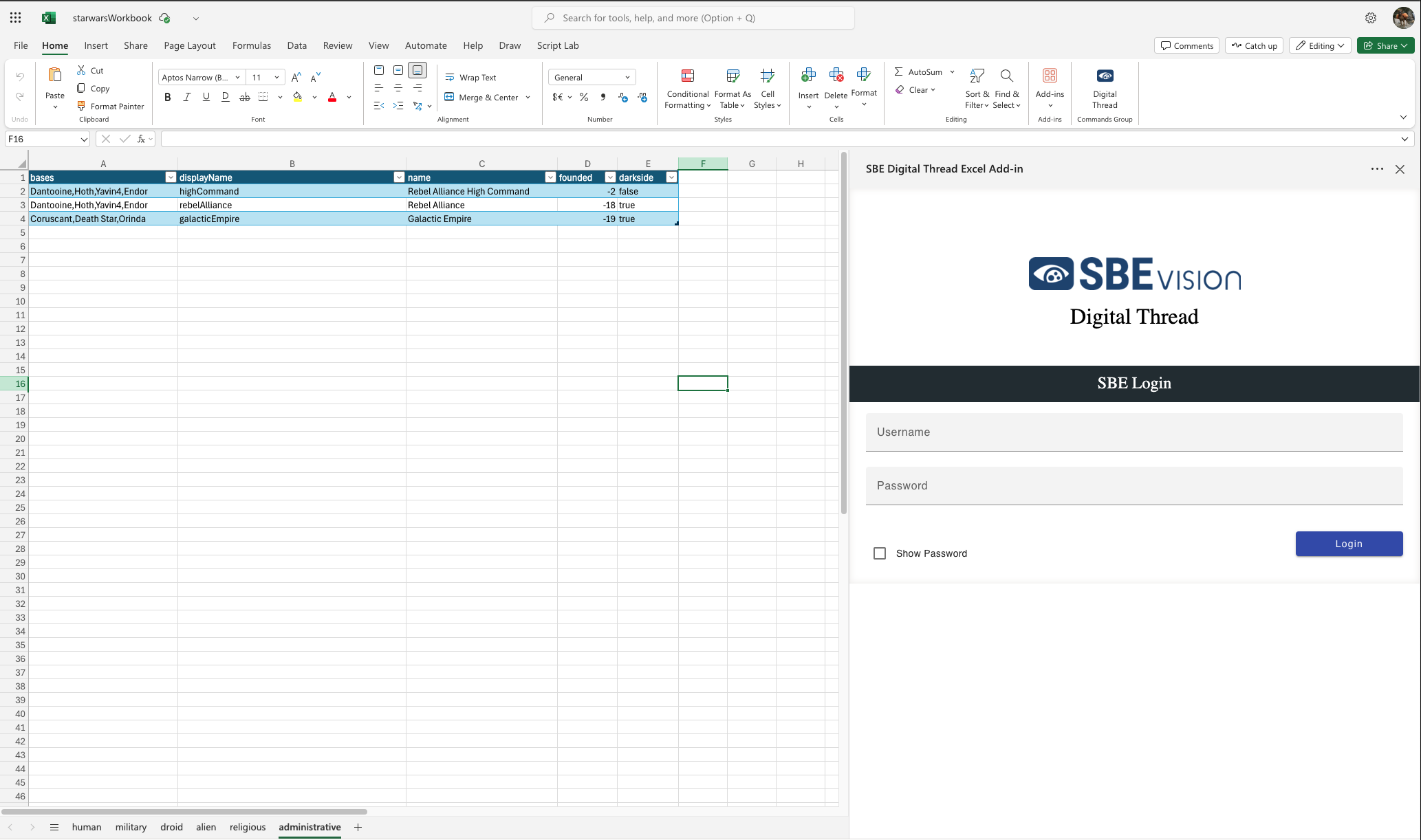Click the percent style icon
The image size is (1421, 840).
(x=583, y=97)
